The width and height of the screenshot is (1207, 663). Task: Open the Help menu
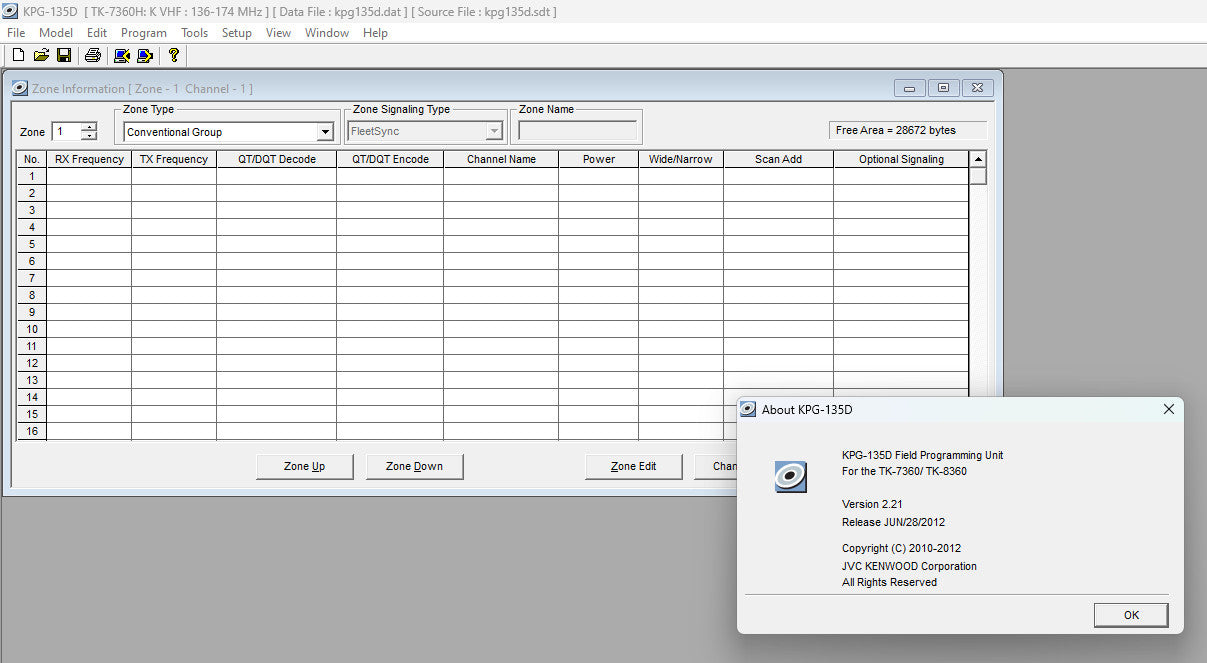pos(375,33)
